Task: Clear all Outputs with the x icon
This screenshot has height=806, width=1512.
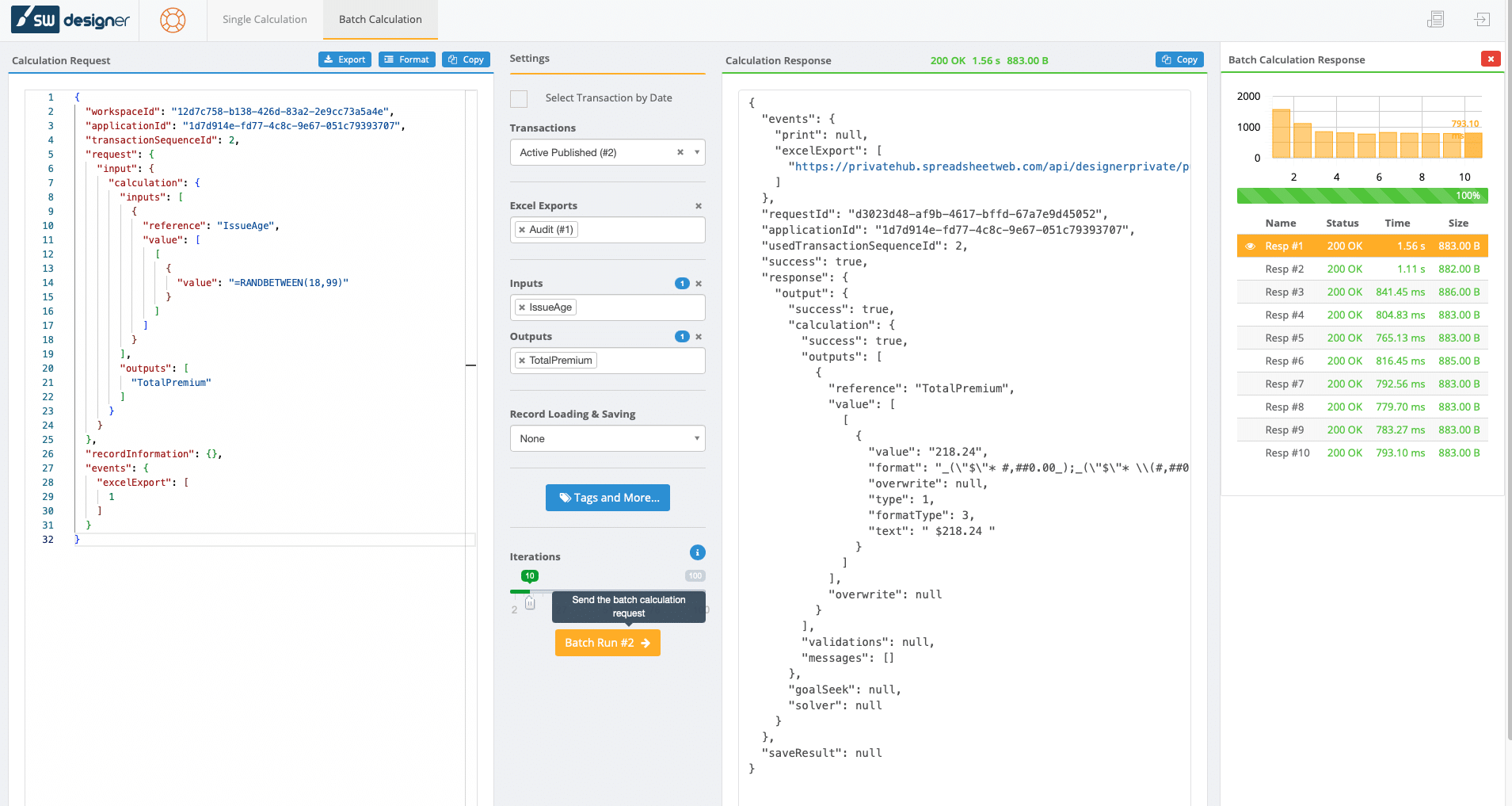Action: point(699,337)
